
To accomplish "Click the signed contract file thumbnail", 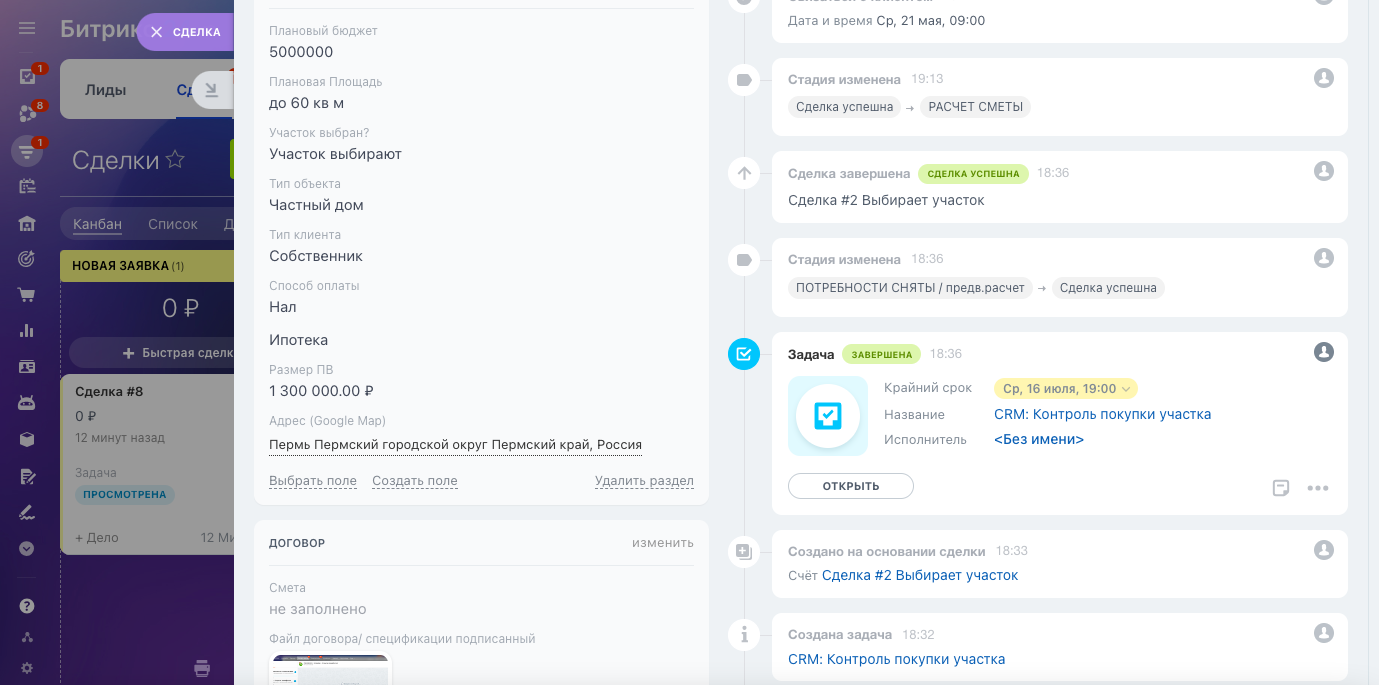I will tap(331, 669).
